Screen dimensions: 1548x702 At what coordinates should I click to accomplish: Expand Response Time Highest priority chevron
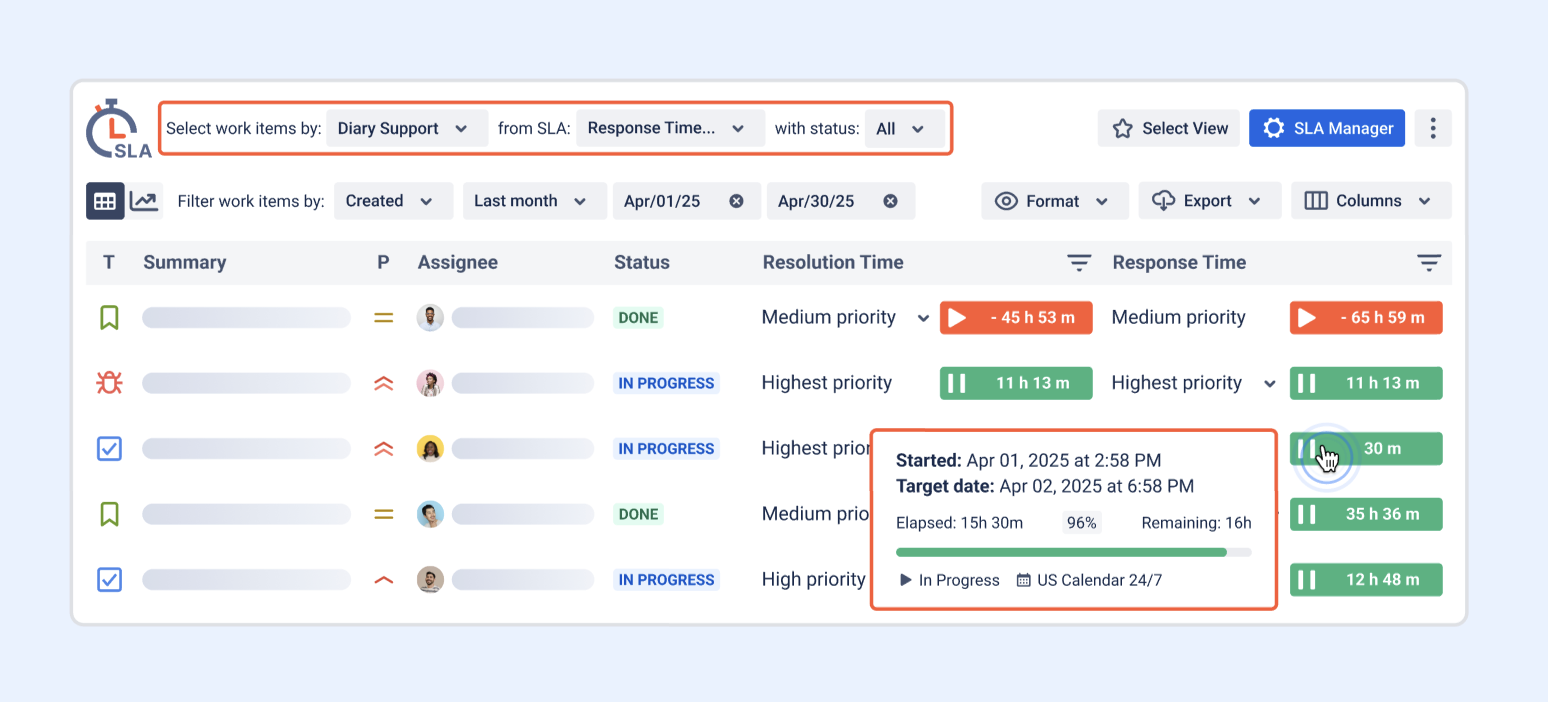1269,384
